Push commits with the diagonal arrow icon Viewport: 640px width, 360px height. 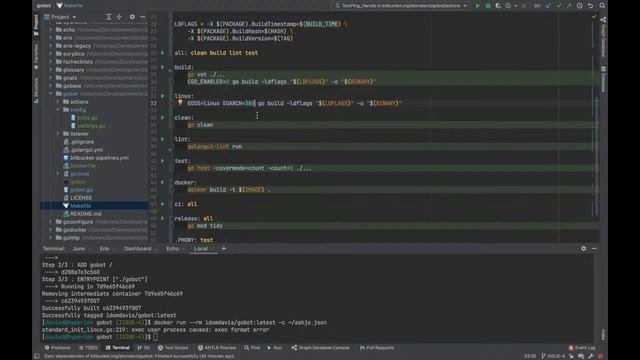click(569, 6)
